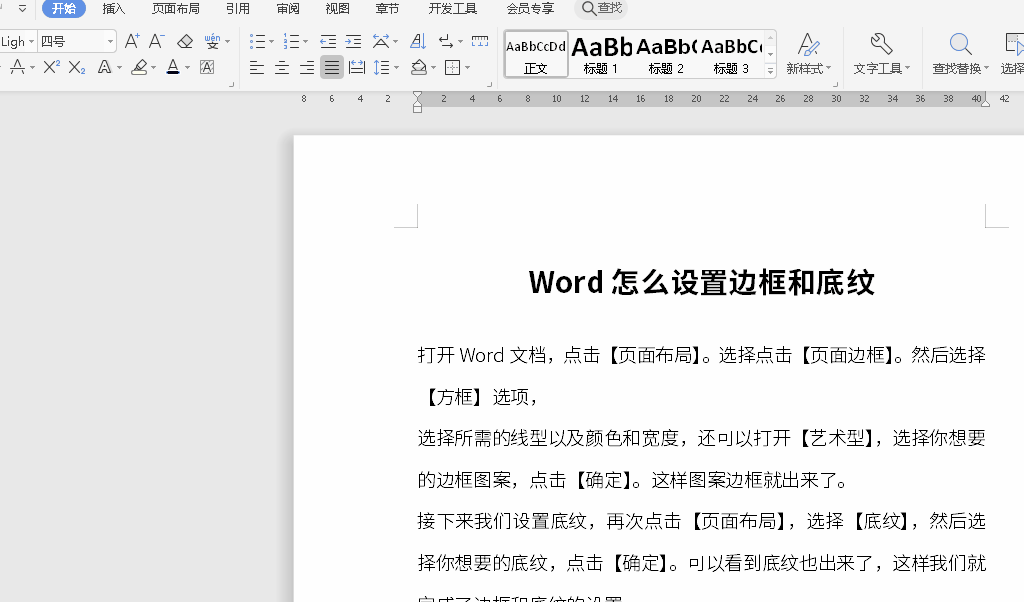Open the paragraph dialog launcher
This screenshot has height=602, width=1024.
click(489, 84)
